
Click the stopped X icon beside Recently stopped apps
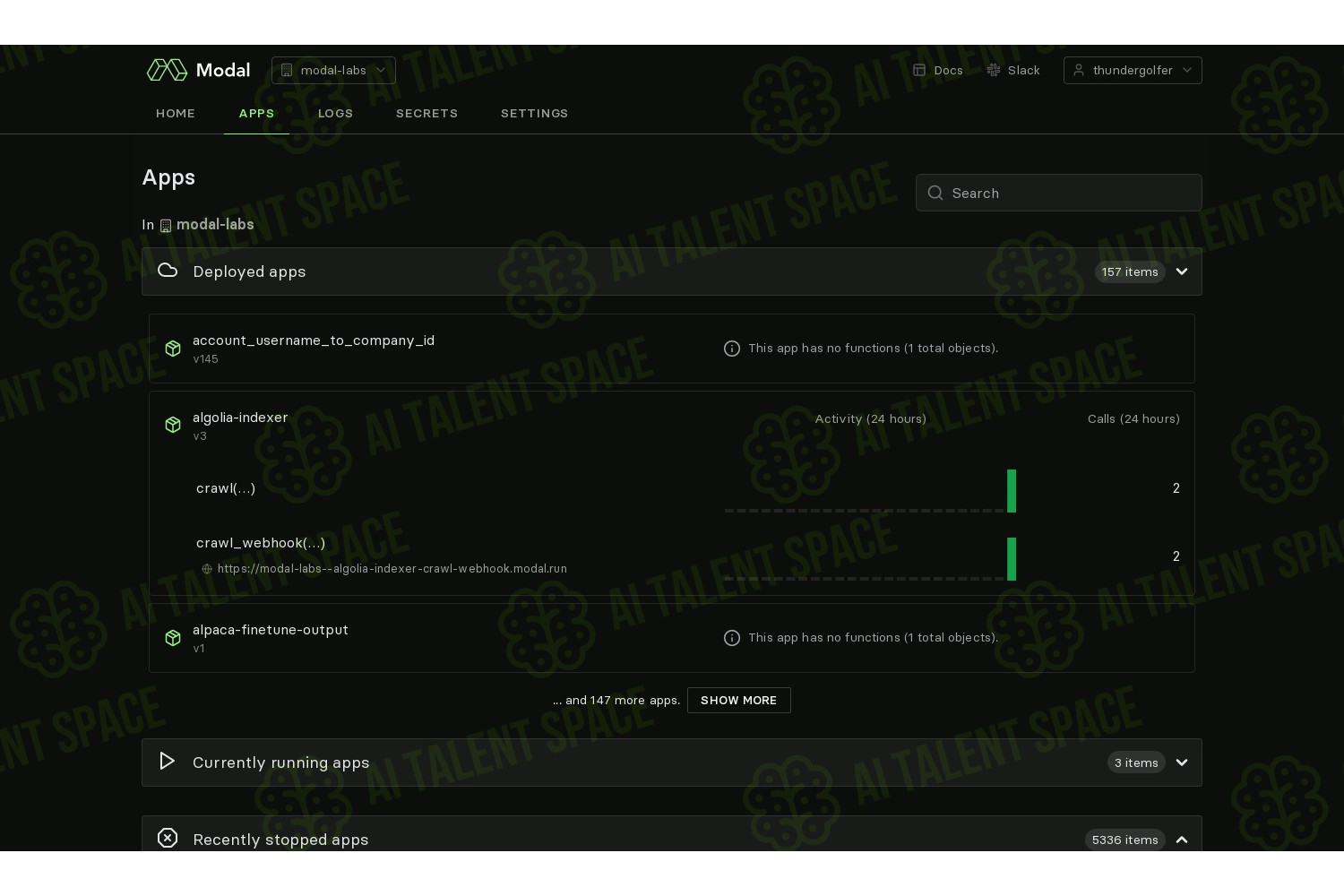point(168,838)
